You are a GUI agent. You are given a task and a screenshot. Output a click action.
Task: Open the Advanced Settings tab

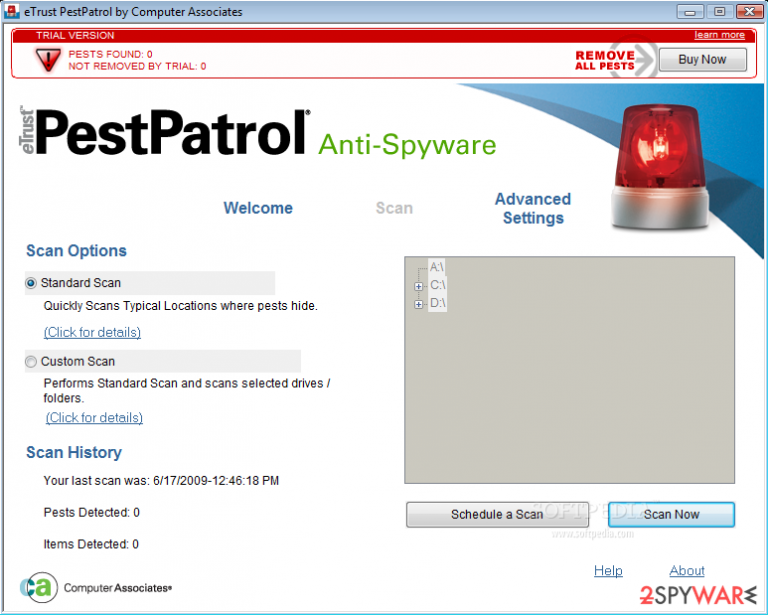[533, 209]
